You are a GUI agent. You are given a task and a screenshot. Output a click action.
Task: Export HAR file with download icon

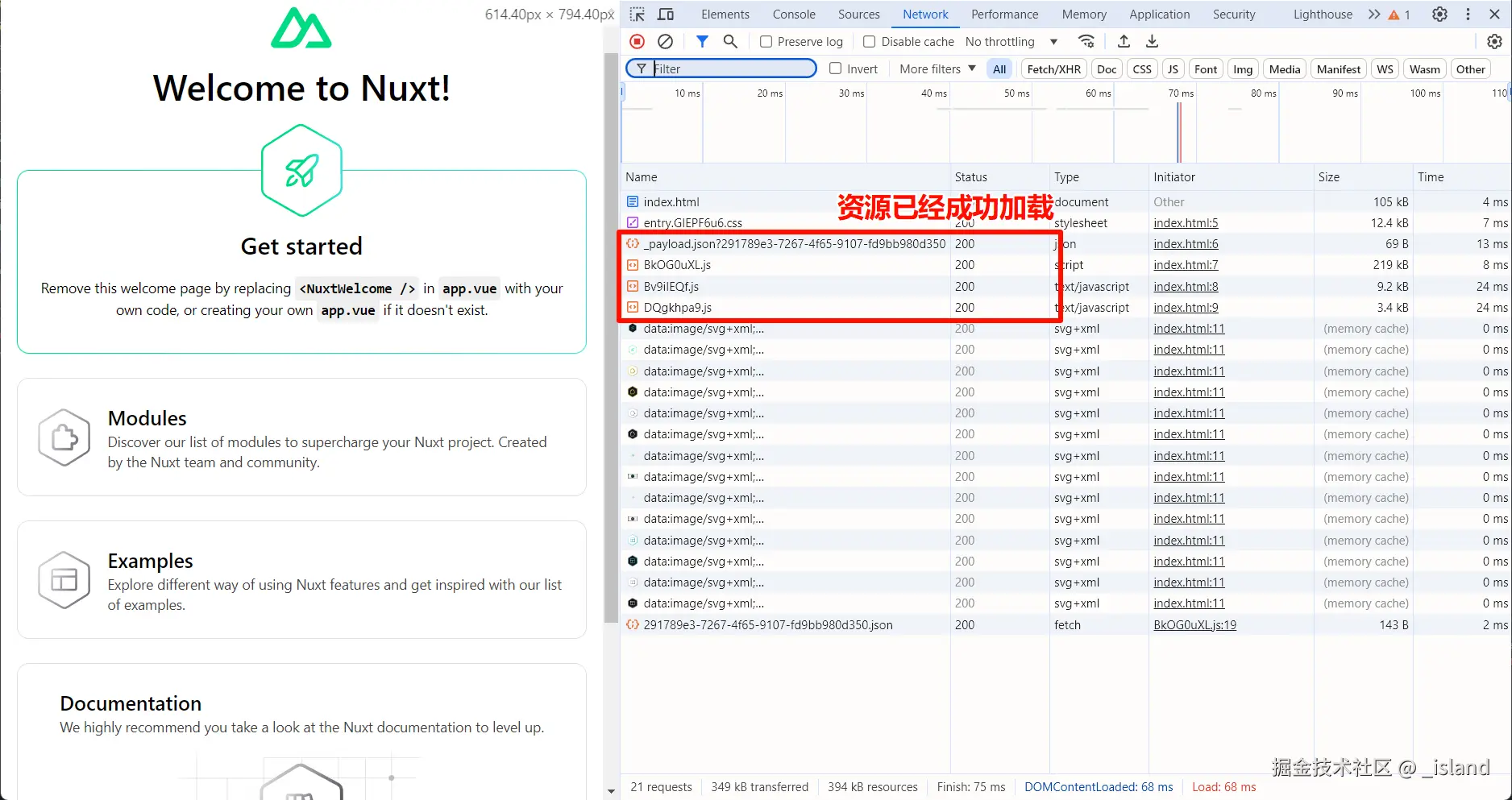pos(1152,41)
